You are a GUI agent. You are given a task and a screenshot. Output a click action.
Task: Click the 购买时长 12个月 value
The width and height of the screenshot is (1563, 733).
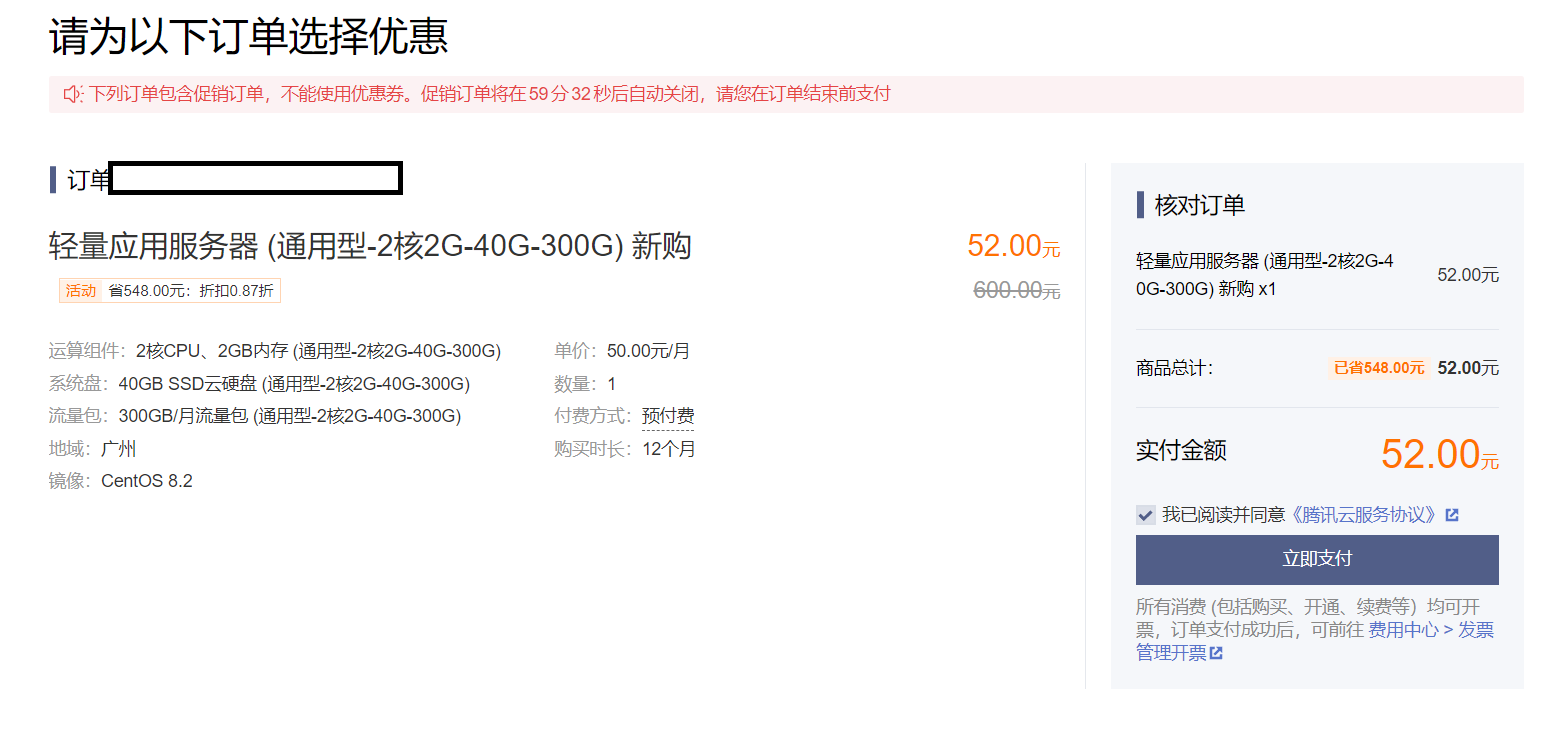[669, 449]
